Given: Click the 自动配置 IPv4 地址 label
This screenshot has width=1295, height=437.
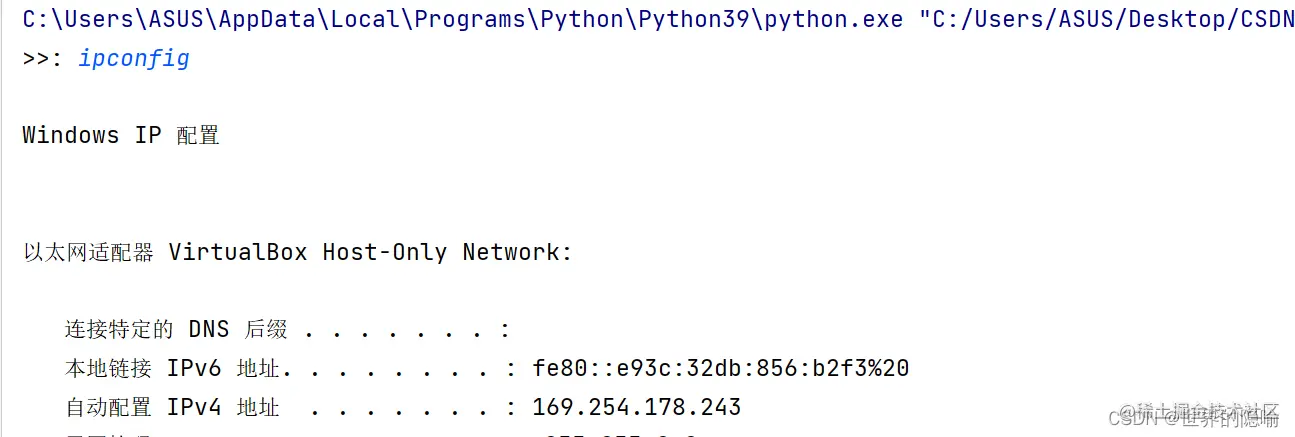Looking at the screenshot, I should pos(173,407).
